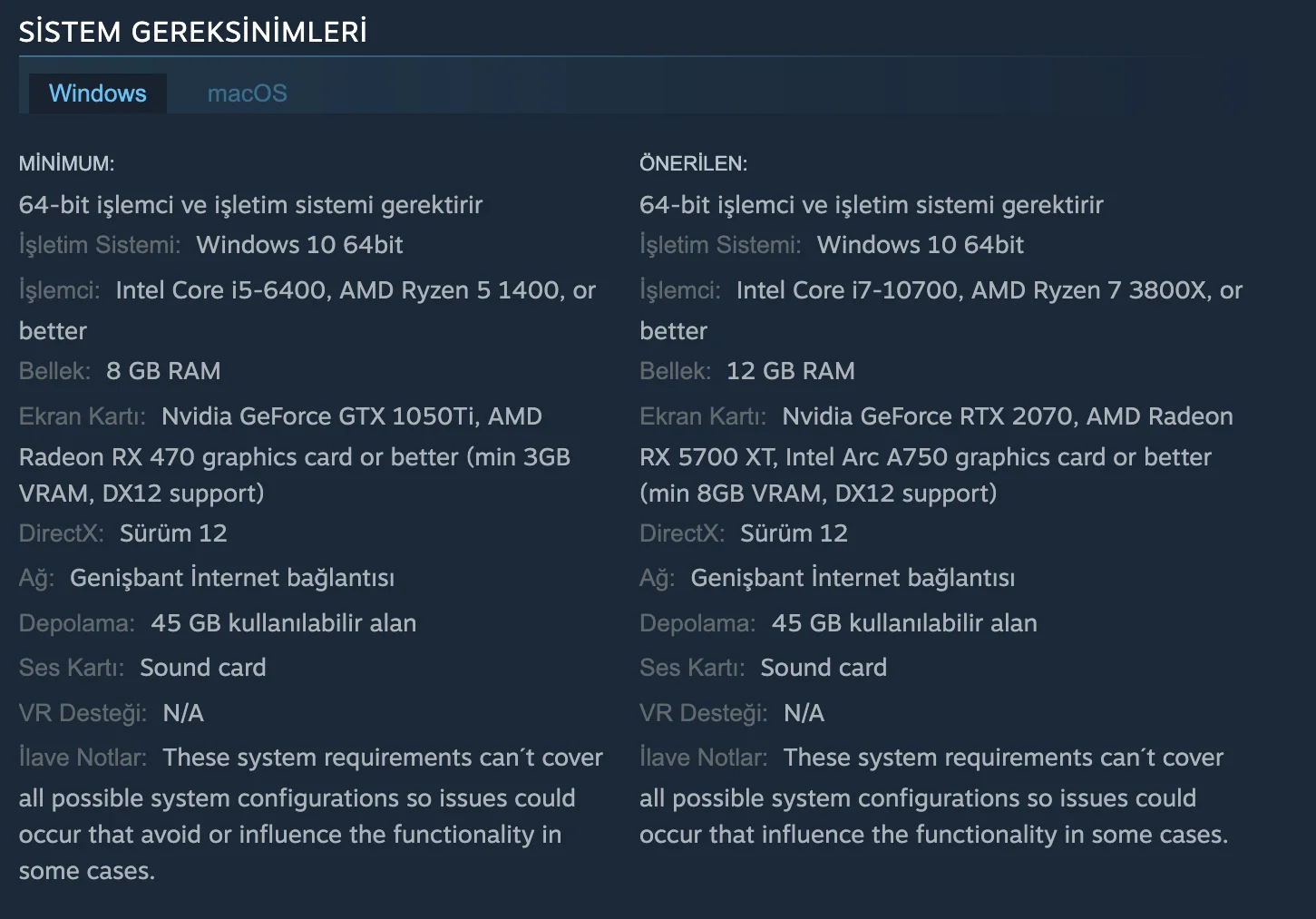Click the Sürüm 12 value under ÖNERİLEN
This screenshot has width=1316, height=919.
[794, 533]
